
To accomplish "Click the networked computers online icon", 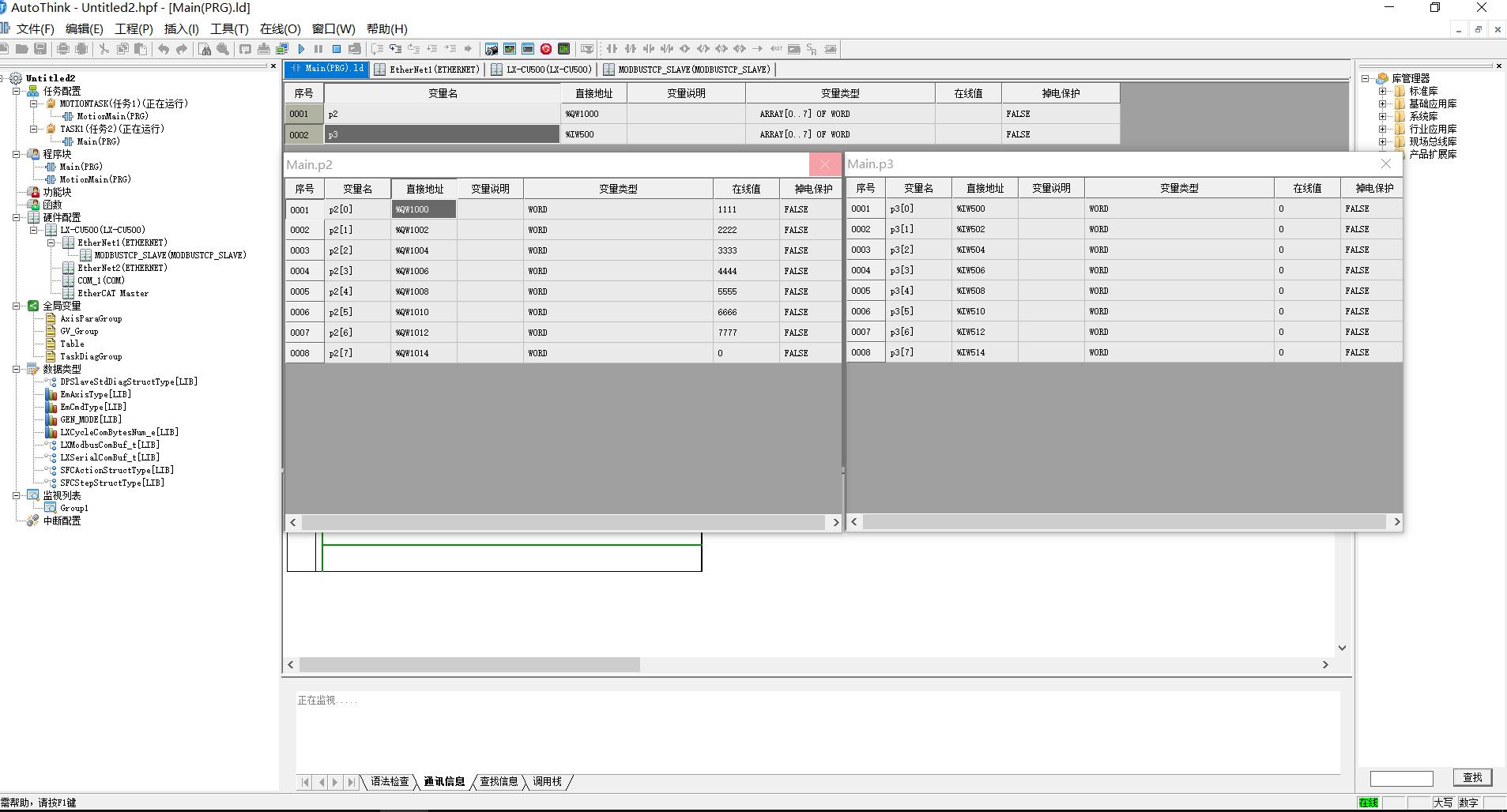I will coord(282,49).
